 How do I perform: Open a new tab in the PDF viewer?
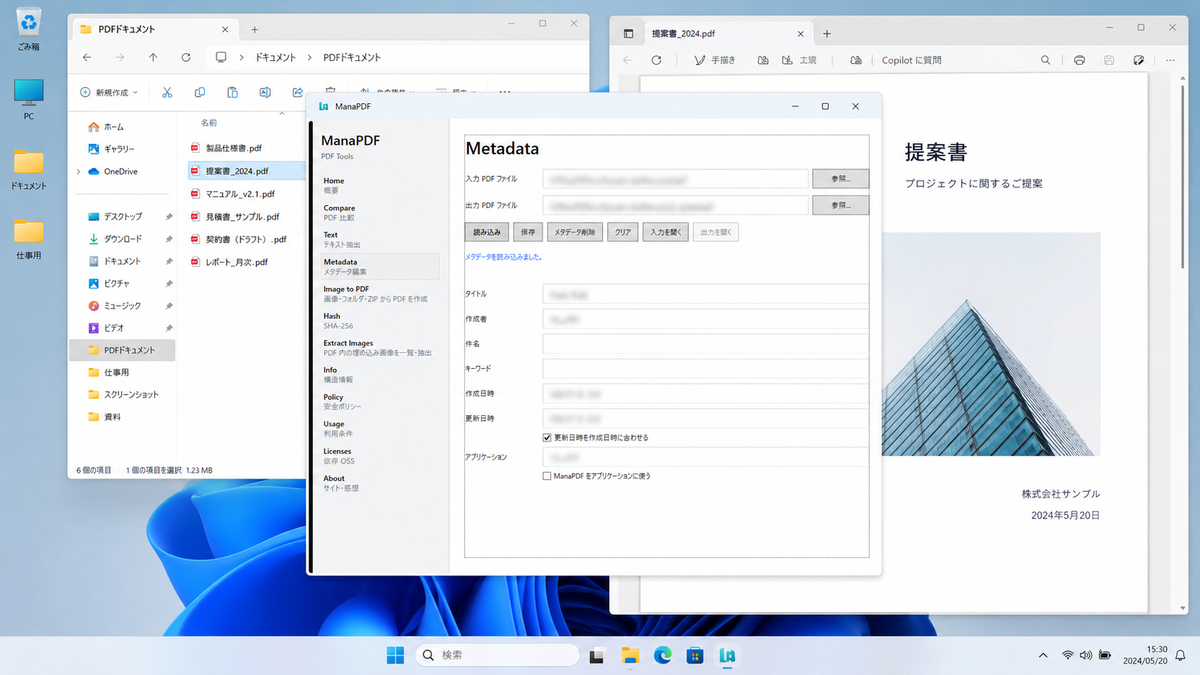827,33
